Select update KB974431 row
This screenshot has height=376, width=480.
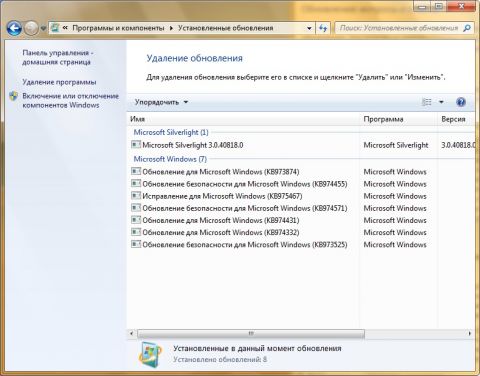221,220
